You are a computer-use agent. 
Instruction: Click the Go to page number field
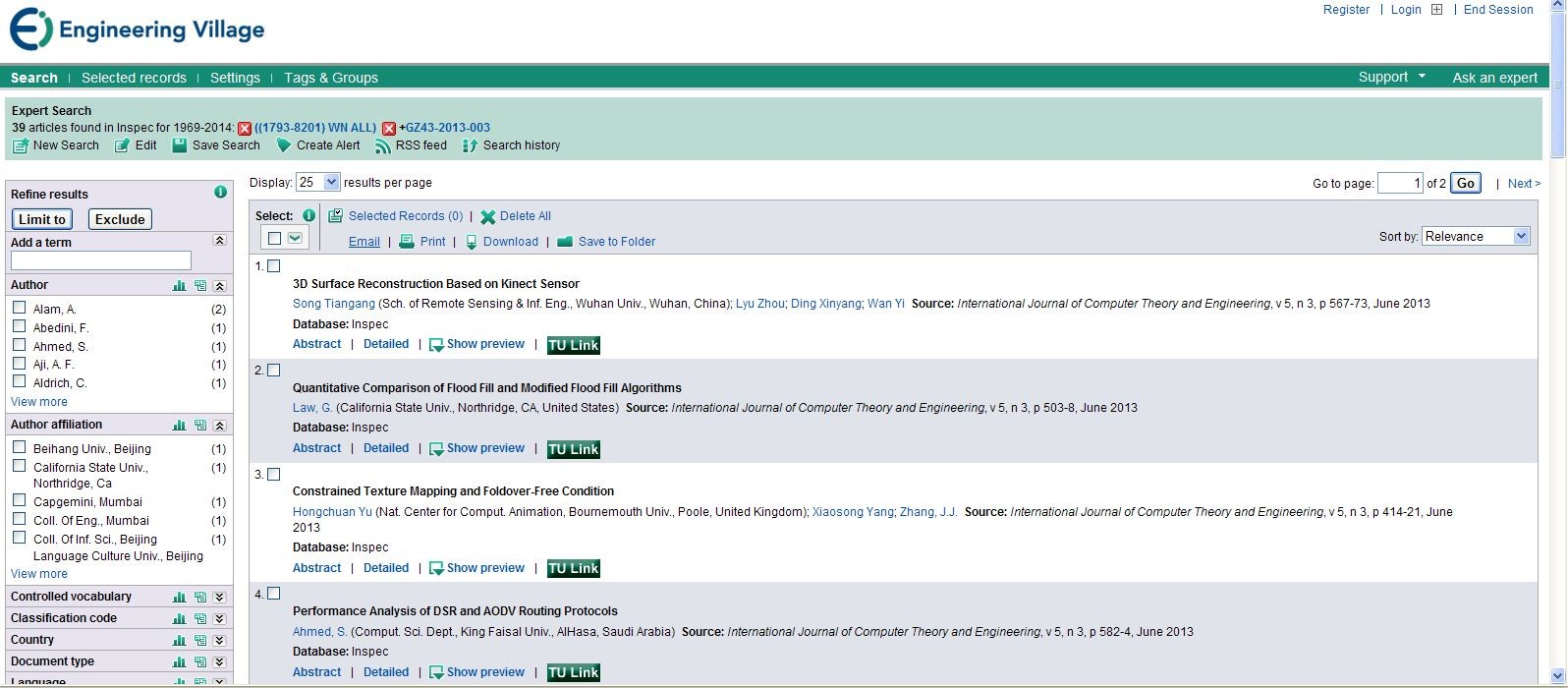(x=1400, y=183)
